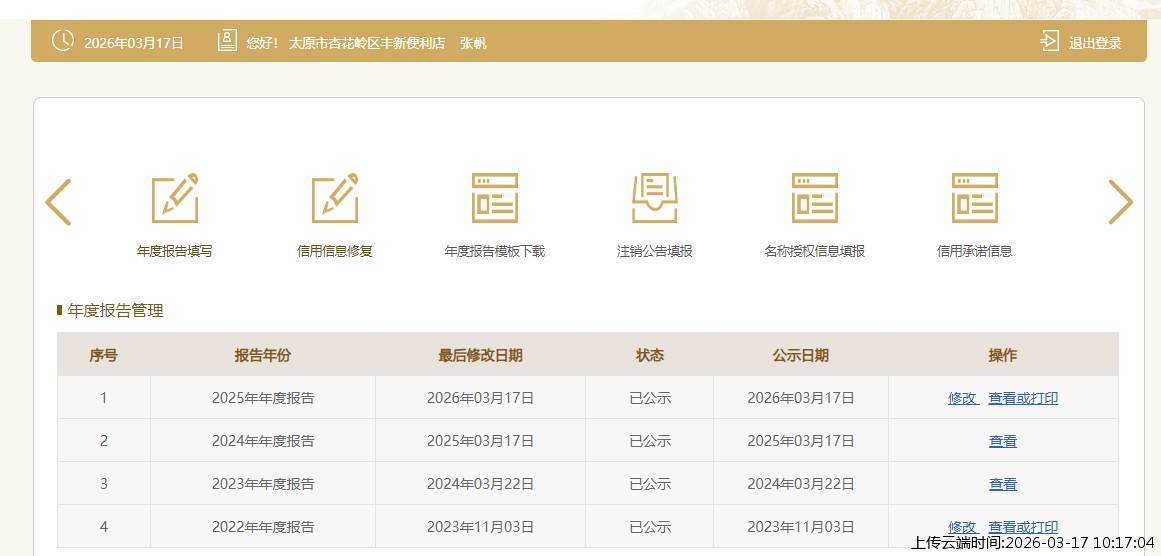Select the 注销公告填报 icon
Screen dimensions: 1161x556
point(655,198)
